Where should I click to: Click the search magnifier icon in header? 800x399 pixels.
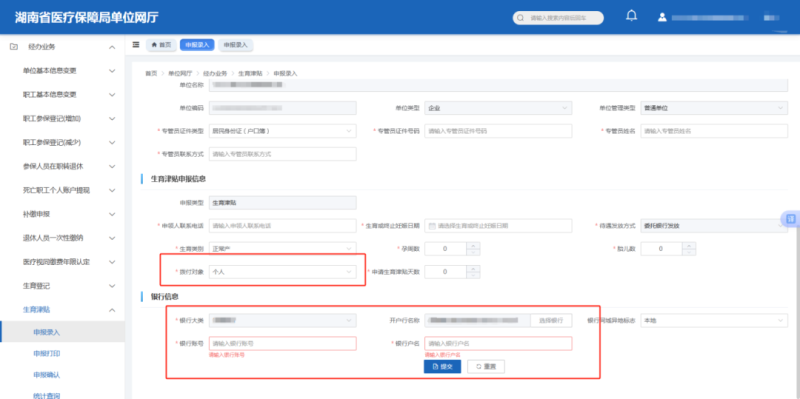click(520, 18)
